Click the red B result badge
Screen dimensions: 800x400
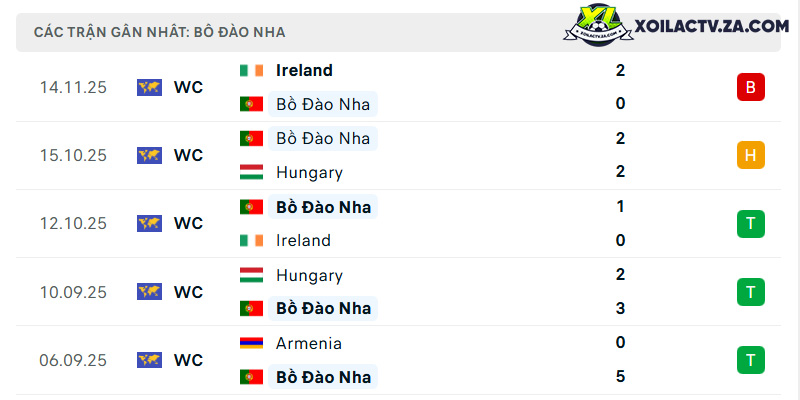751,87
